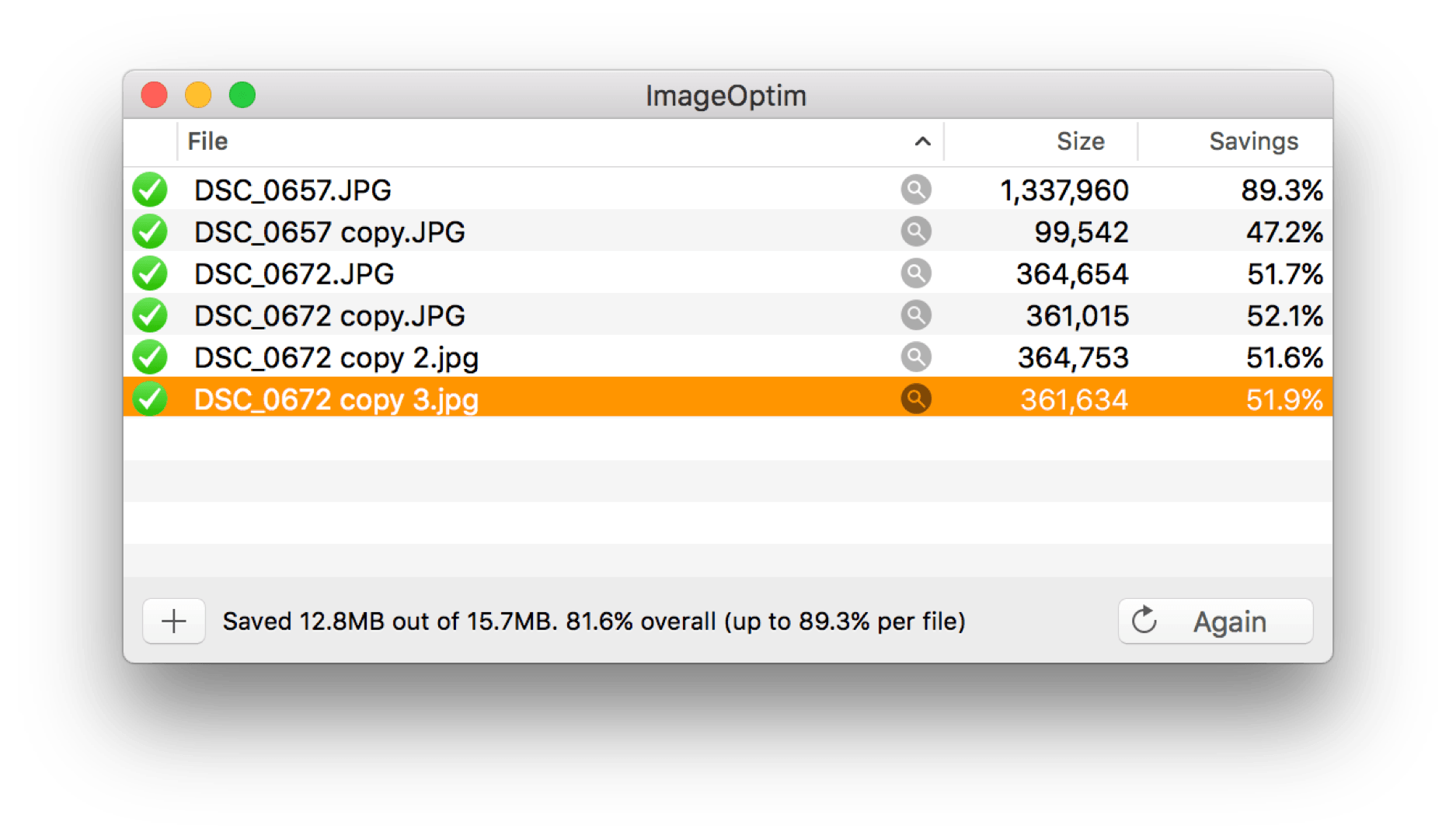The height and width of the screenshot is (839, 1456).
Task: Select the DSC_0672.JPG file name
Action: coord(294,274)
